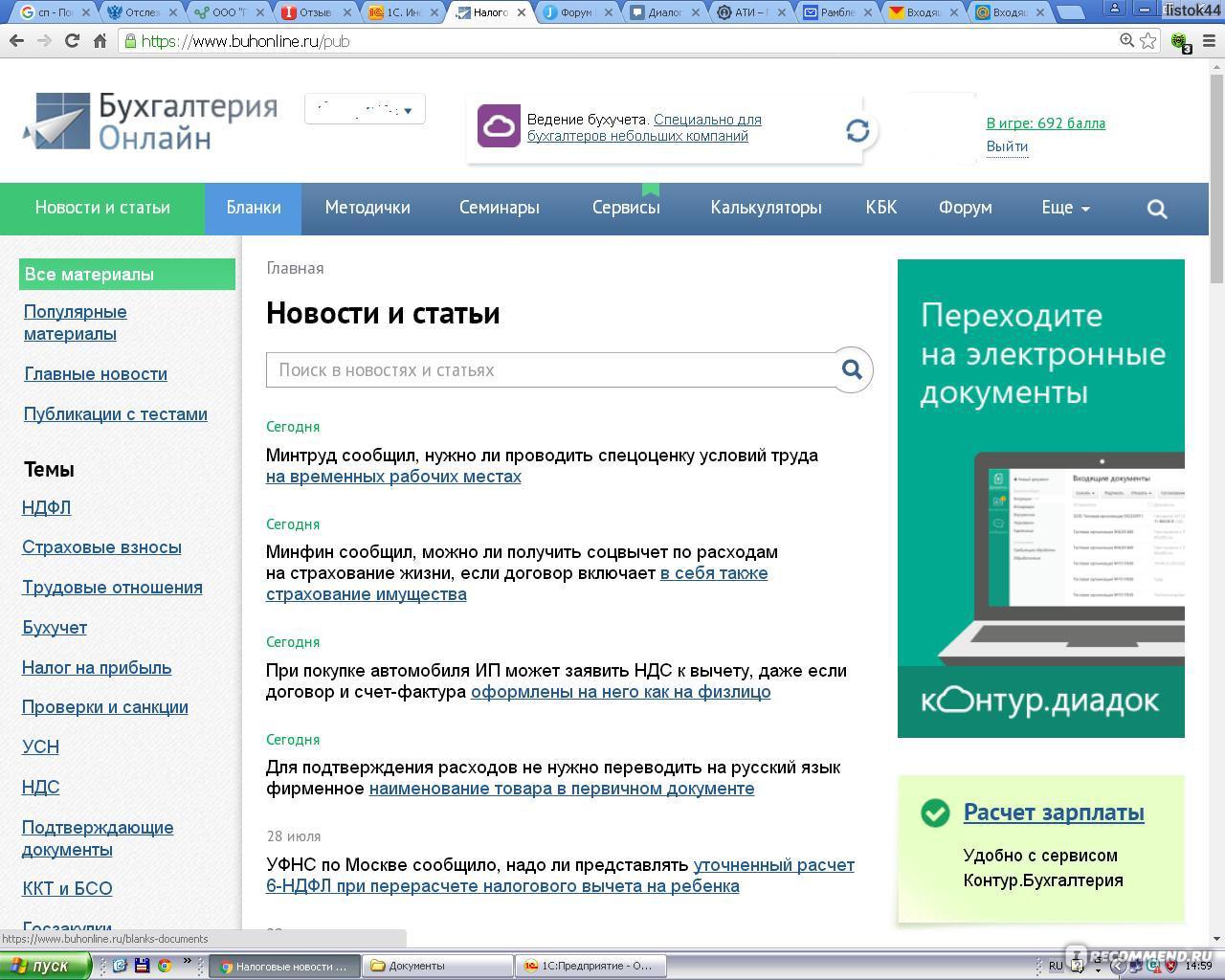Click the green checkmark next to Расчет зарплаты

[x=935, y=813]
